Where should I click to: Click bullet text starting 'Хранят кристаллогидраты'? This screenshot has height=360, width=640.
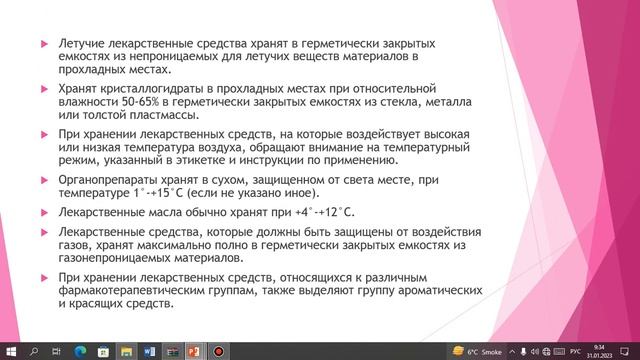pos(265,102)
